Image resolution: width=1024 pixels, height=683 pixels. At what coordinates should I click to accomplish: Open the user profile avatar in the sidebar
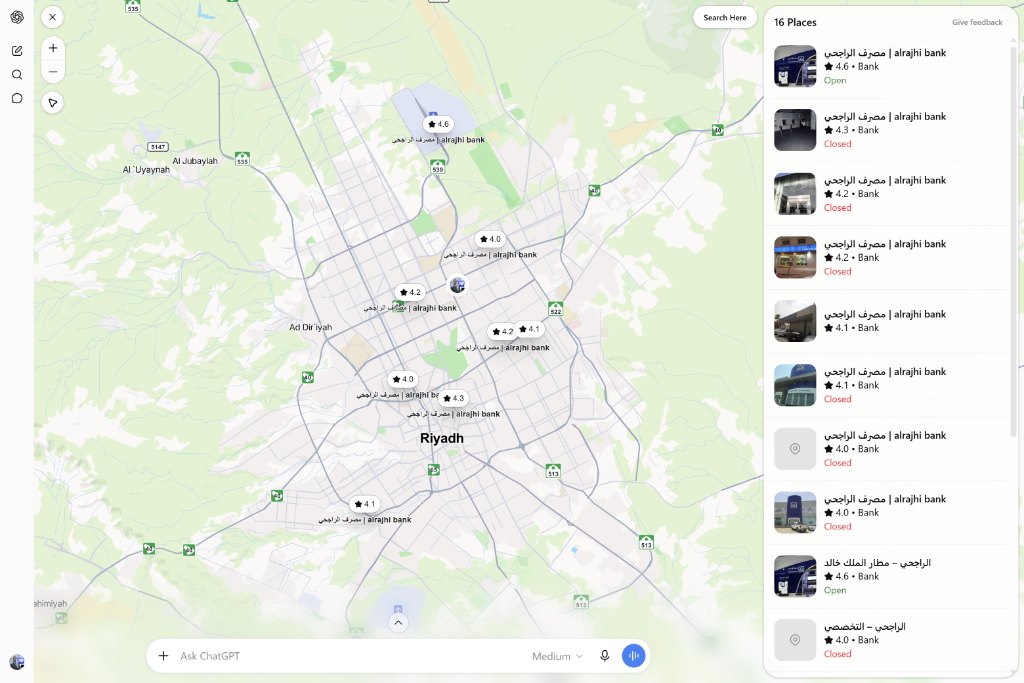click(17, 662)
